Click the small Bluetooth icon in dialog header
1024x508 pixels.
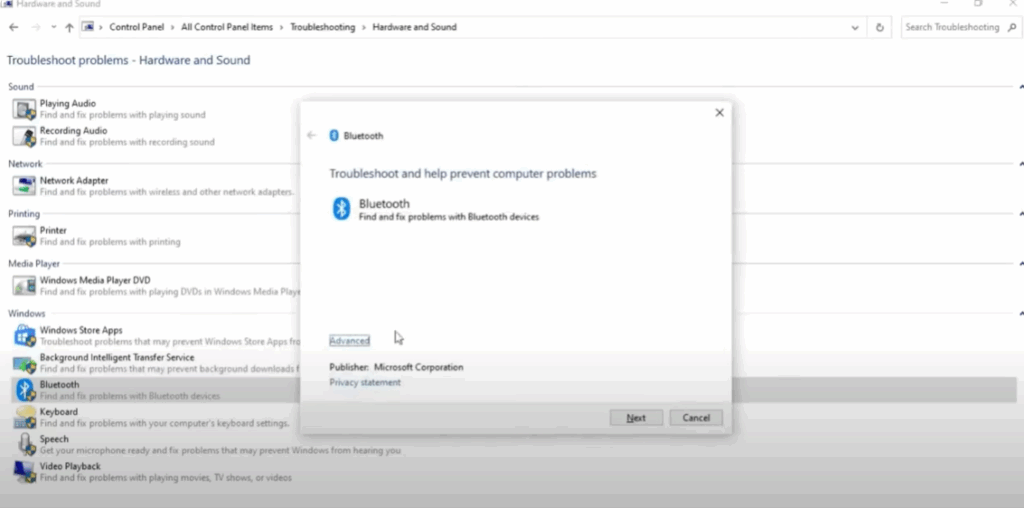click(x=334, y=136)
